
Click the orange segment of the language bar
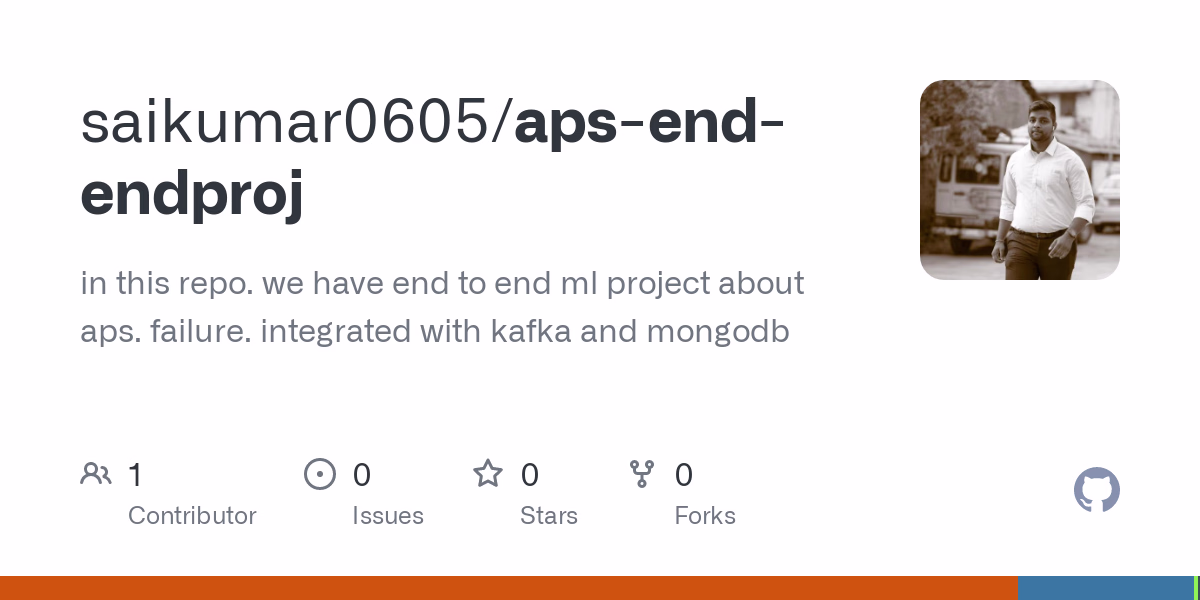(x=508, y=588)
